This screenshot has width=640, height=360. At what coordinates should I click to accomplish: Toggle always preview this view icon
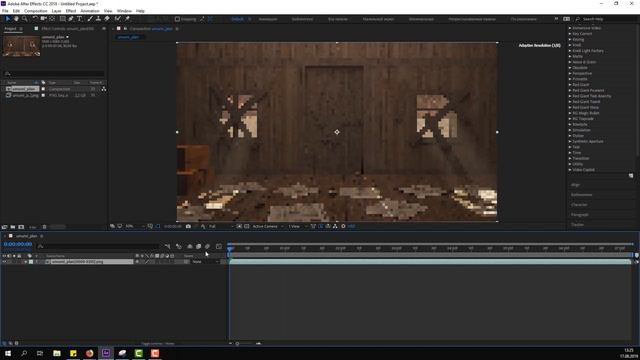112,226
